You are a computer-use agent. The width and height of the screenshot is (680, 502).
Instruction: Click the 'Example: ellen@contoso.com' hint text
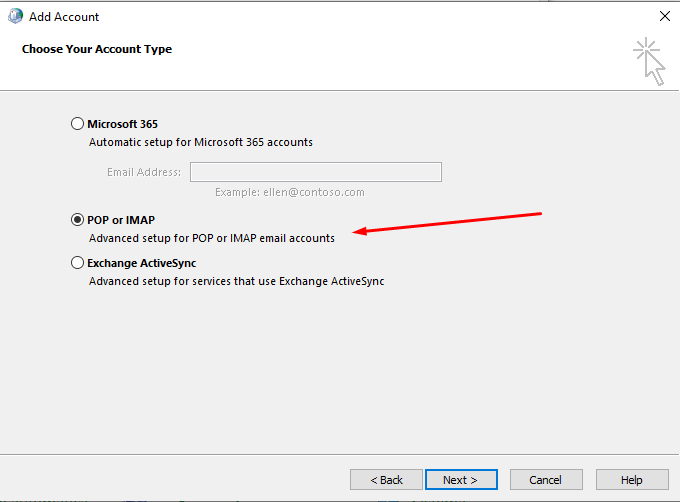tap(290, 192)
